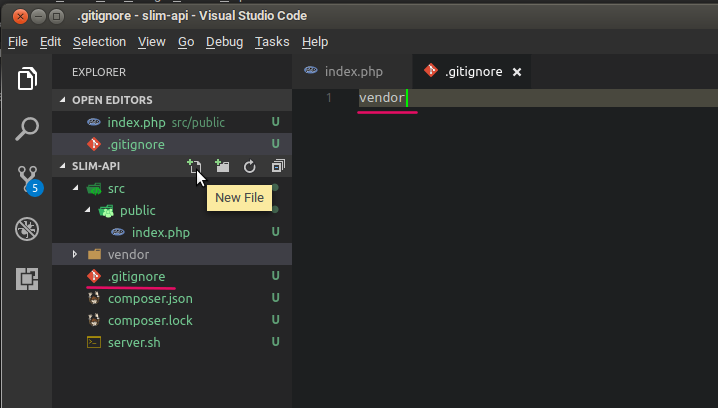Image resolution: width=718 pixels, height=408 pixels.
Task: Open the Debug view icon
Action: click(27, 230)
